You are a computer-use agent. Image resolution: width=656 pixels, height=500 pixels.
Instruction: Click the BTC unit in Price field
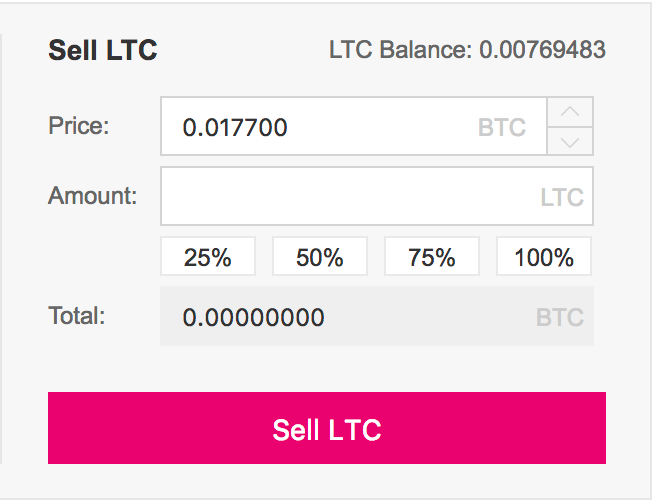[502, 127]
